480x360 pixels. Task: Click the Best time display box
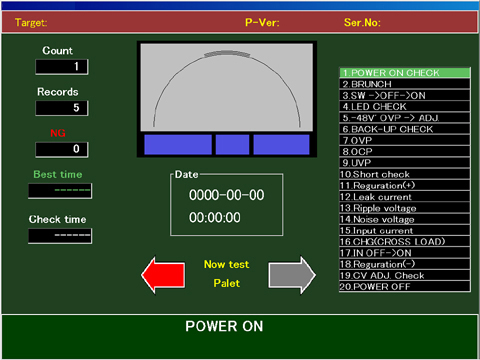(60, 191)
